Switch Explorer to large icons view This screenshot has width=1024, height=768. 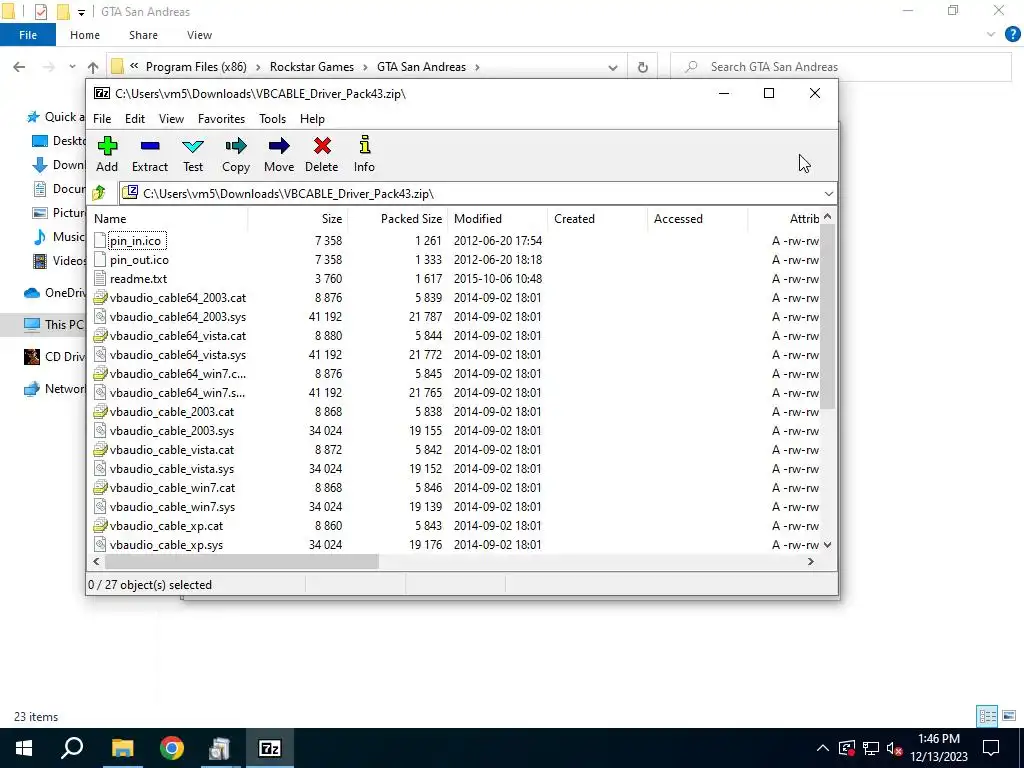pos(1009,716)
